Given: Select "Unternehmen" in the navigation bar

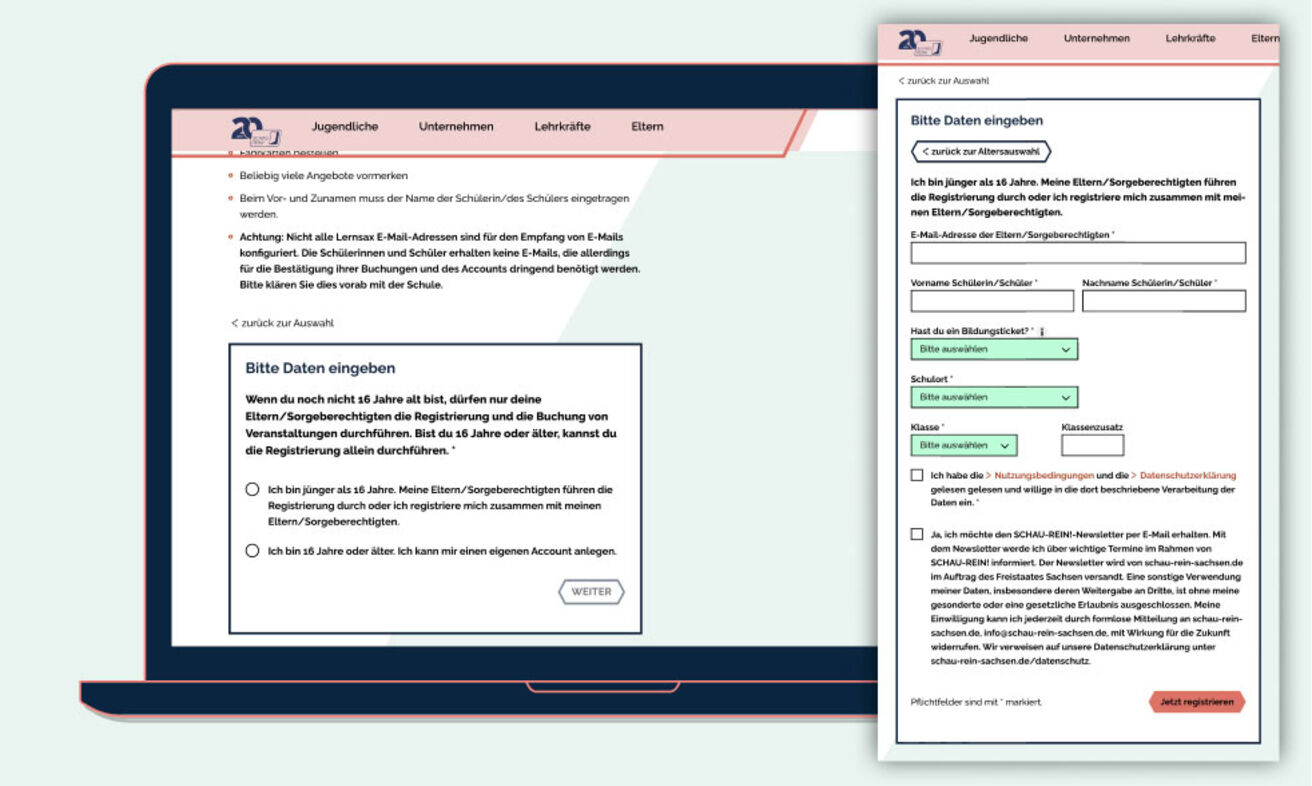Looking at the screenshot, I should 457,126.
